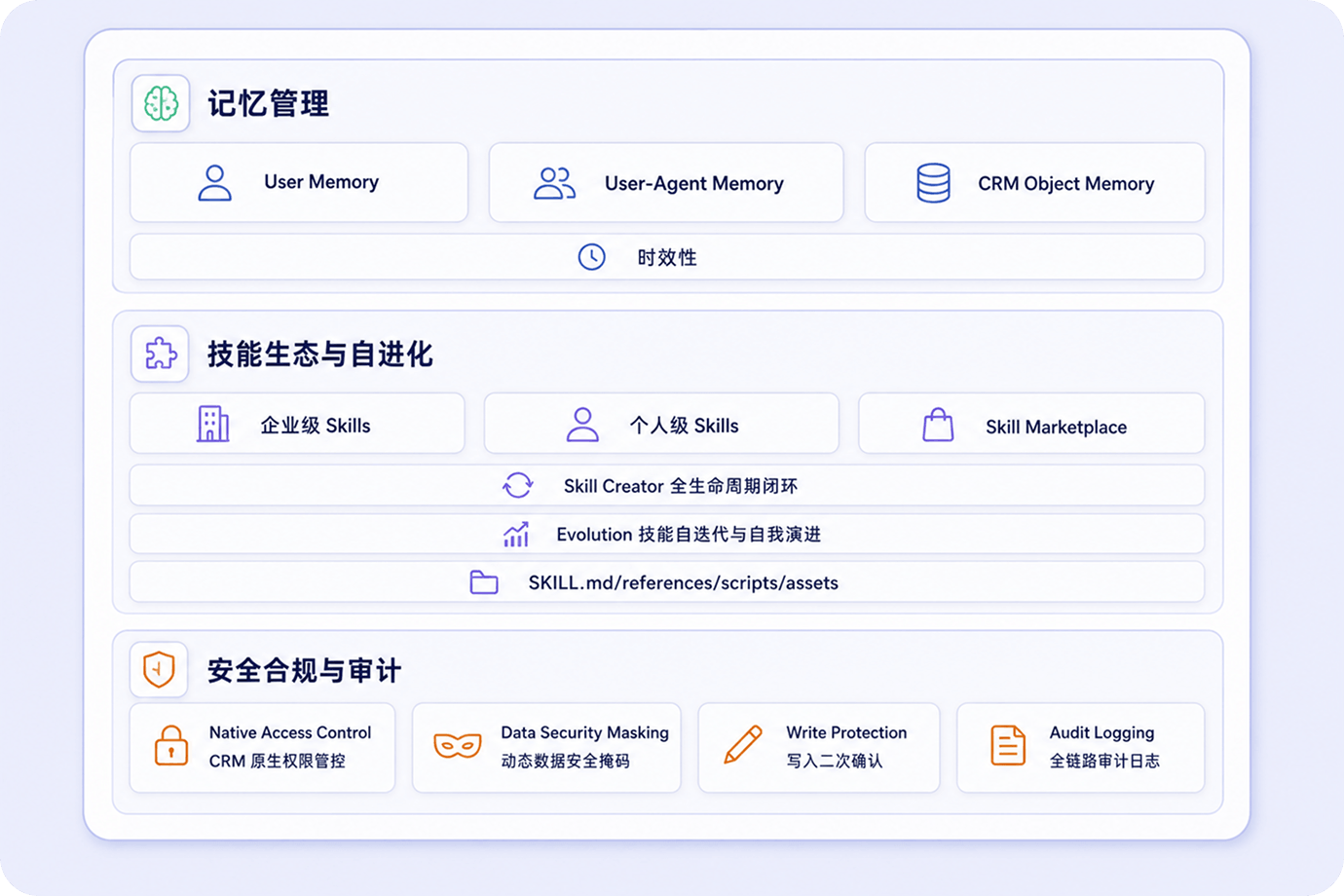Click the Data Security Masking title text
The height and width of the screenshot is (896, 1344).
(584, 732)
